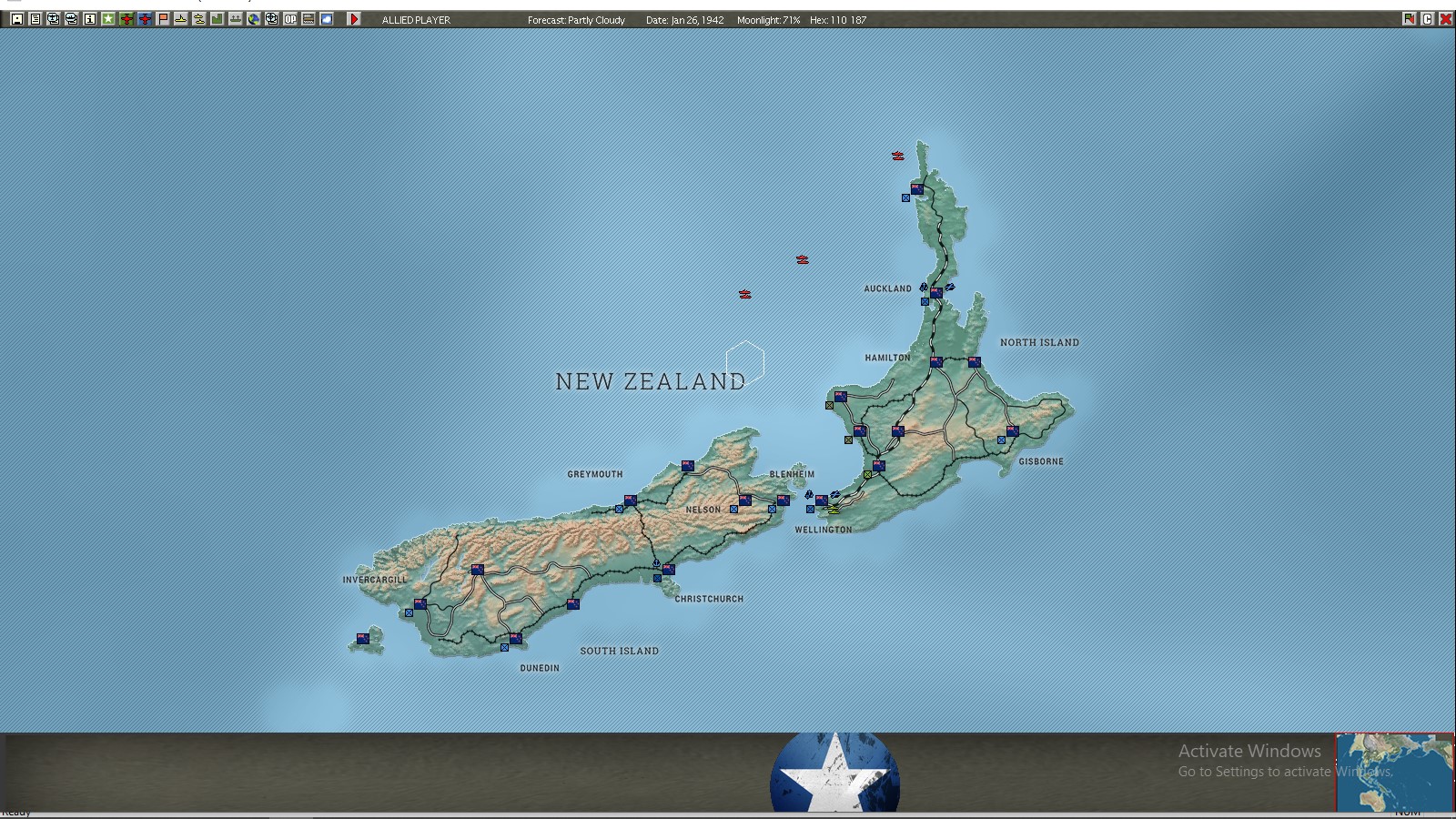Click the orange flag toolbar icon

(163, 19)
